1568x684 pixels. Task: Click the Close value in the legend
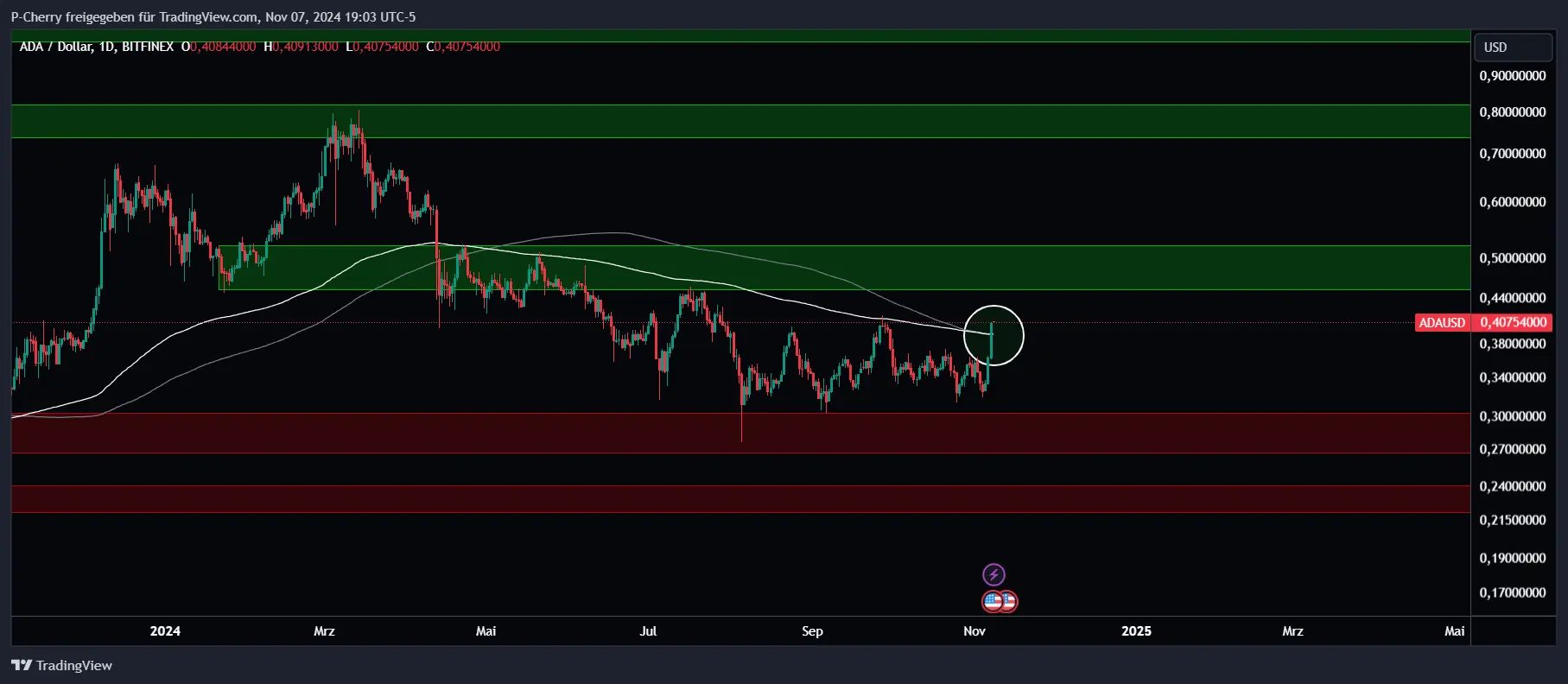coord(467,47)
